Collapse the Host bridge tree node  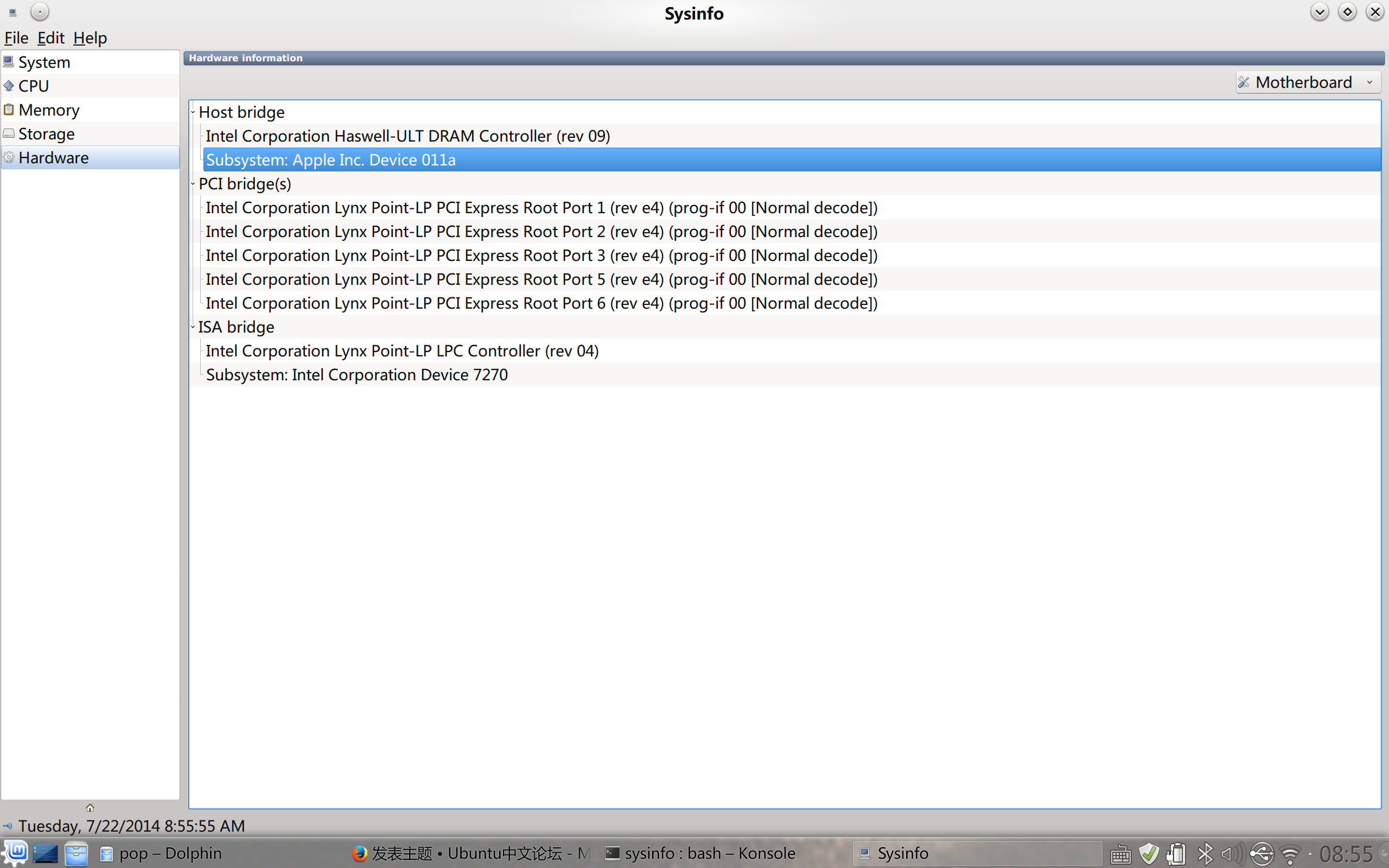pyautogui.click(x=193, y=112)
